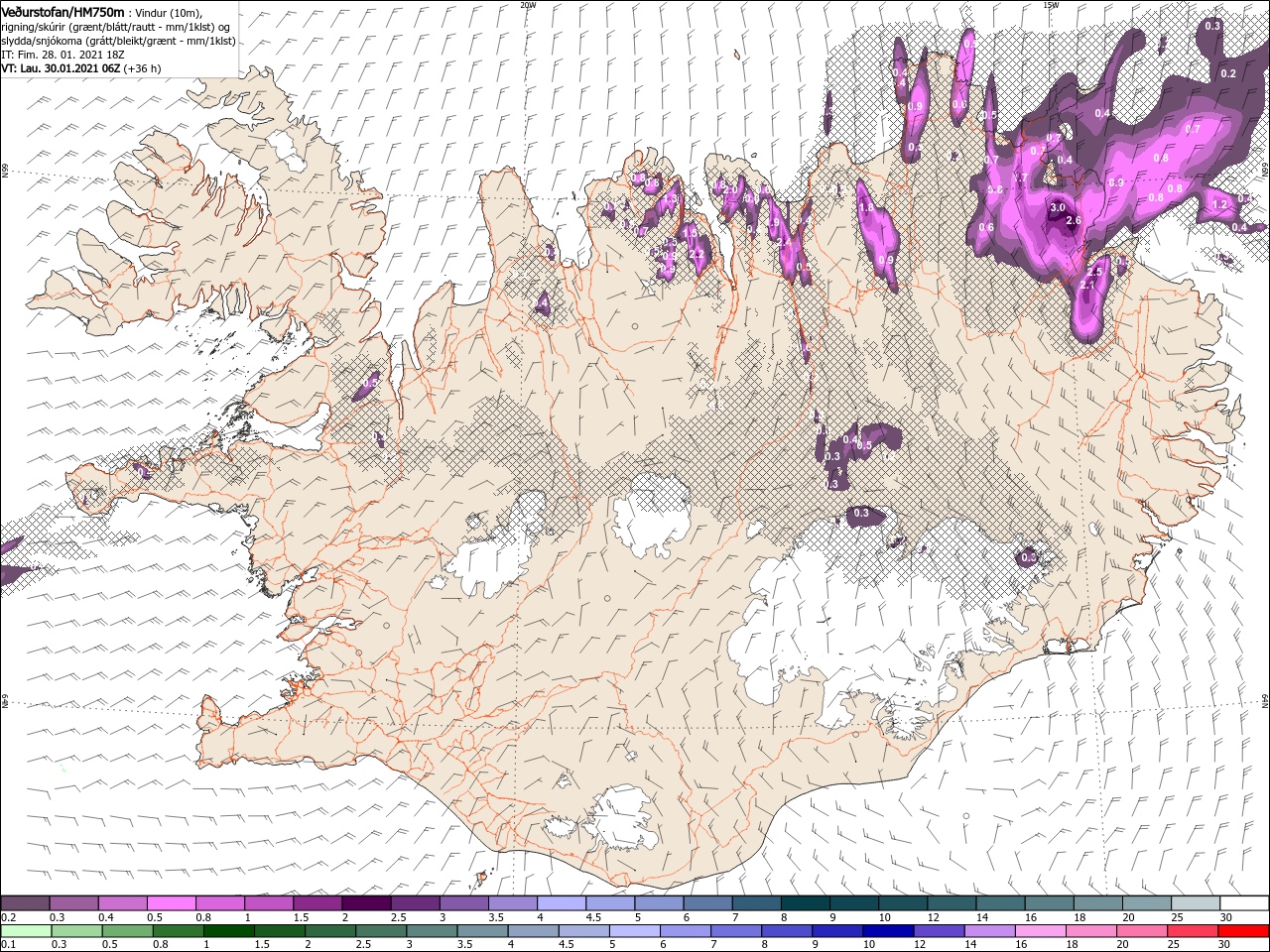Click the 64N latitude label on the right edge
Viewport: 1270px width, 952px height.
[1265, 701]
